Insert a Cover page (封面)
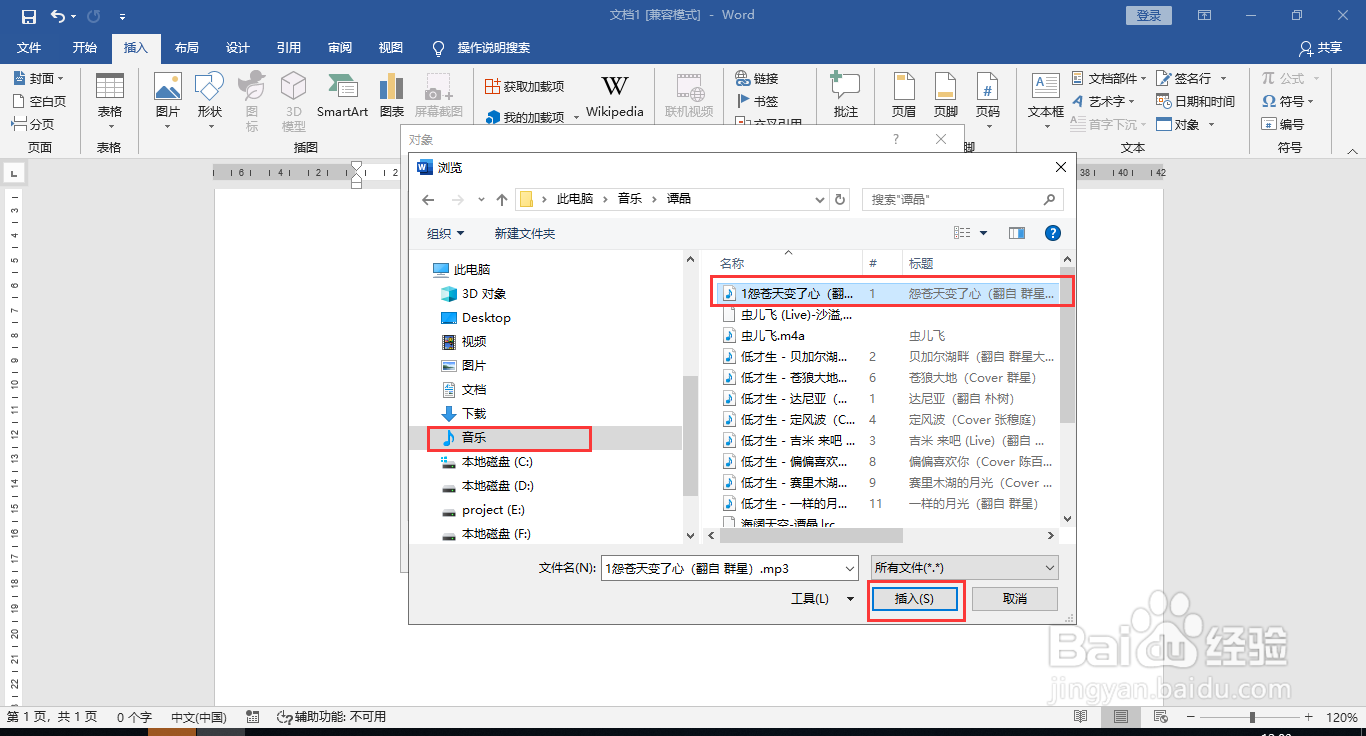Image resolution: width=1366 pixels, height=736 pixels. tap(37, 78)
